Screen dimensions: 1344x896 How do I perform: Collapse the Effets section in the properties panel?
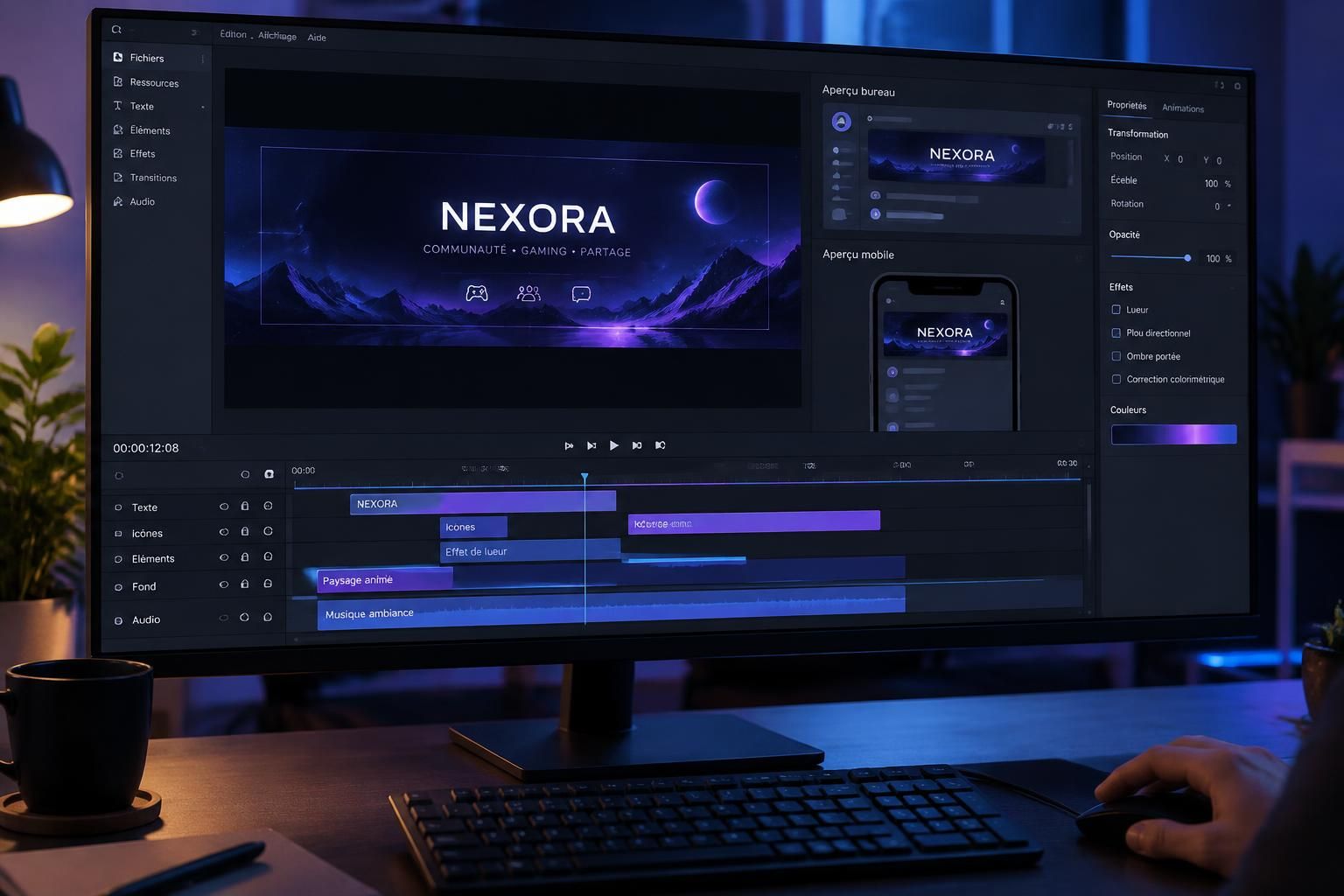point(1232,287)
